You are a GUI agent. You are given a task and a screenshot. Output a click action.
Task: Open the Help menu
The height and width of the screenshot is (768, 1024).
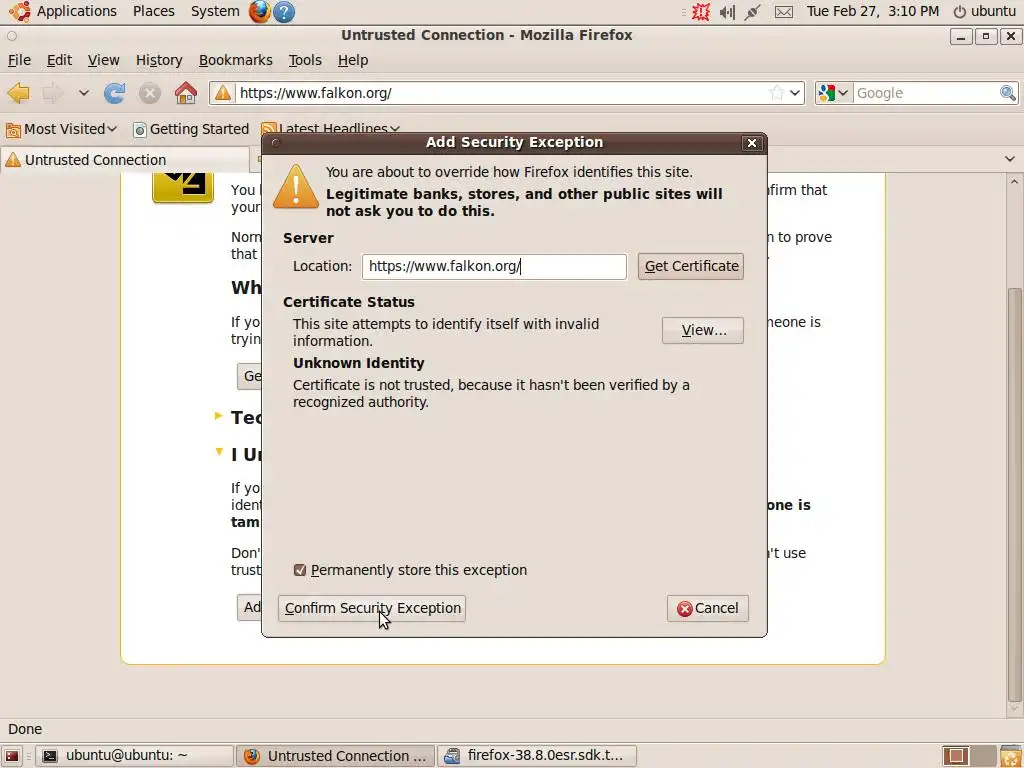[353, 60]
